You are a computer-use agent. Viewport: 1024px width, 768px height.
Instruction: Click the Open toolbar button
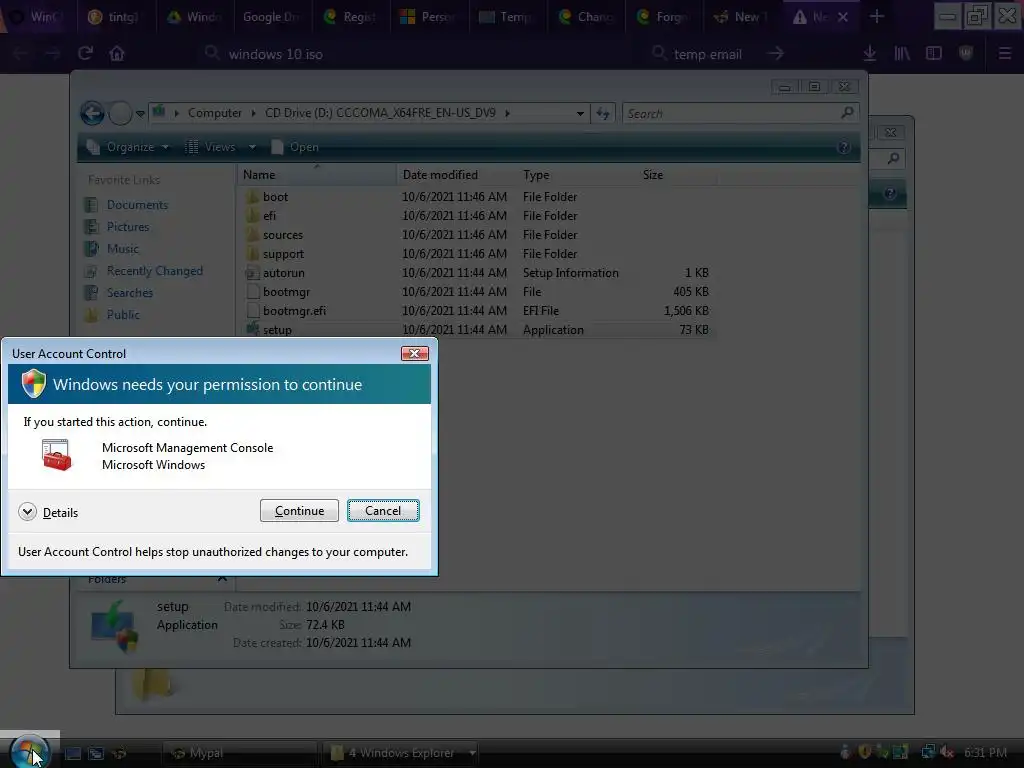[x=295, y=147]
